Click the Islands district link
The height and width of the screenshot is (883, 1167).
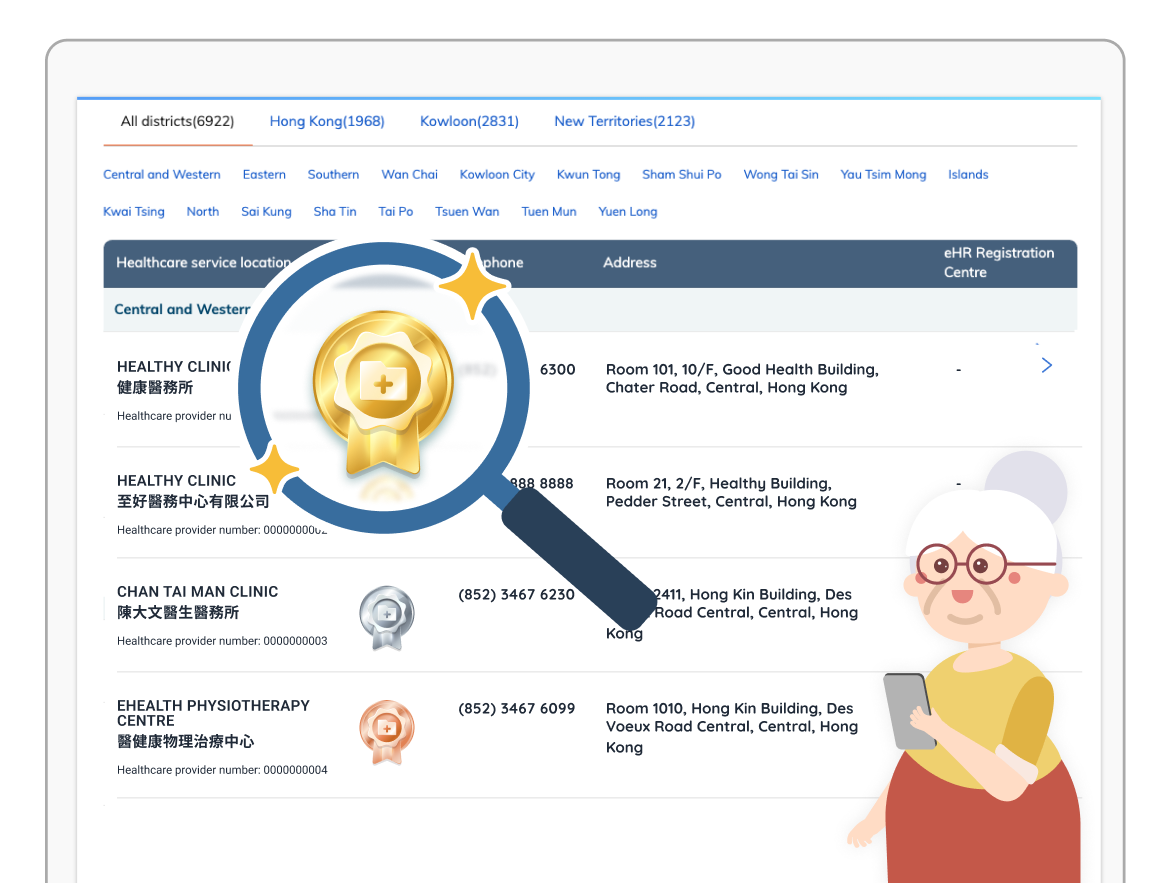pos(968,174)
